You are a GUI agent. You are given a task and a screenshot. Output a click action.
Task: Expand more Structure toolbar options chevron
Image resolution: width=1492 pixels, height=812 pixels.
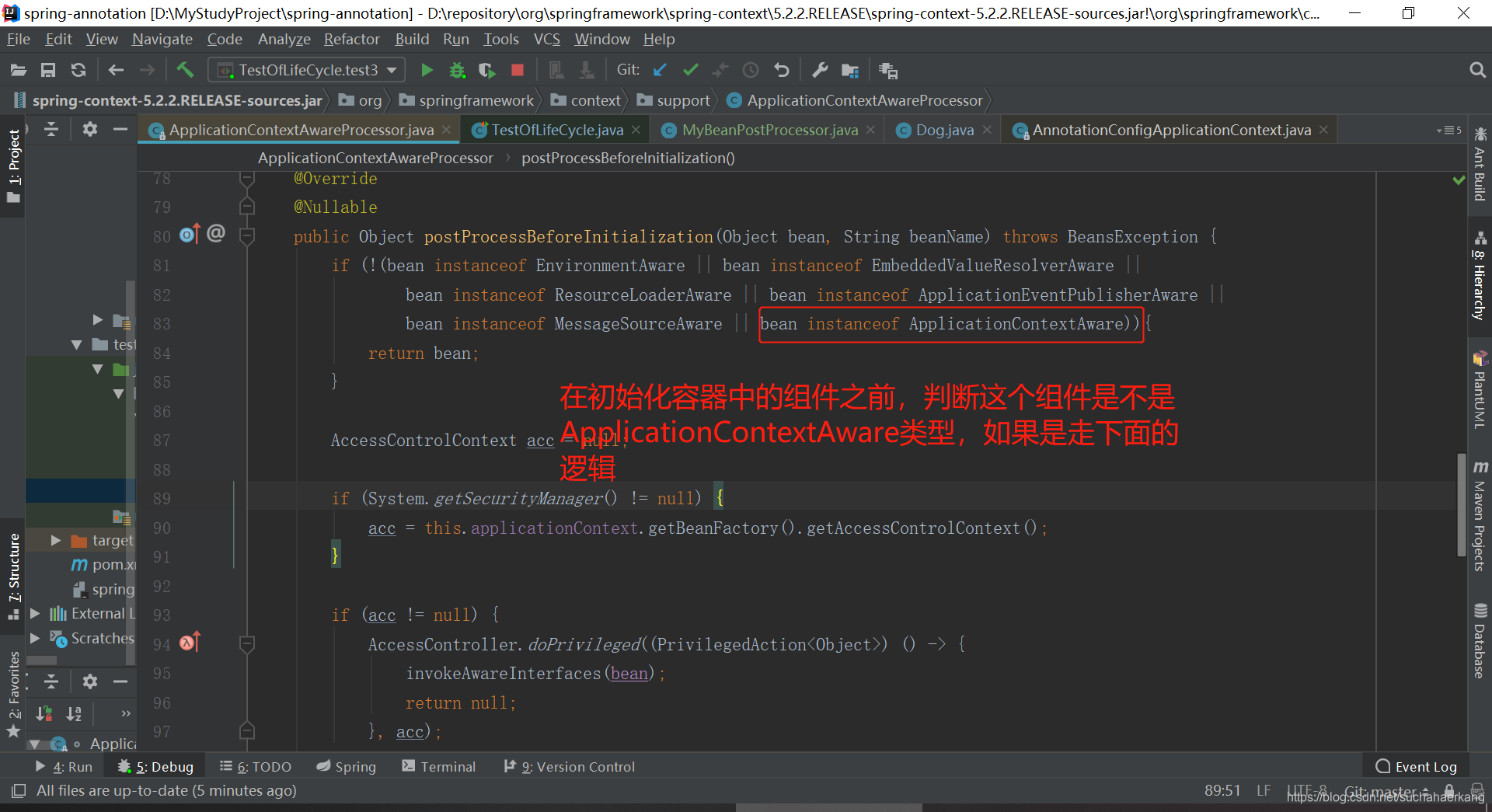coord(126,713)
